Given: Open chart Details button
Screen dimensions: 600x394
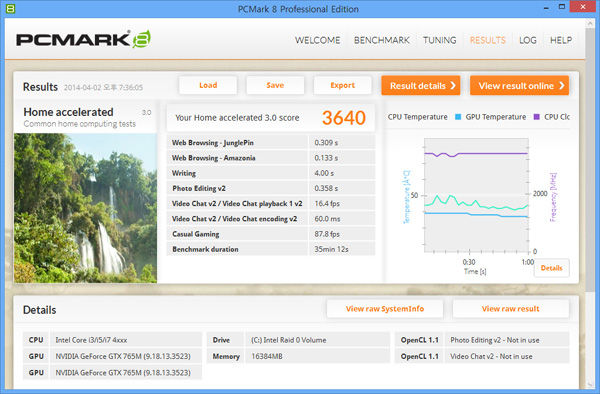Looking at the screenshot, I should point(551,268).
